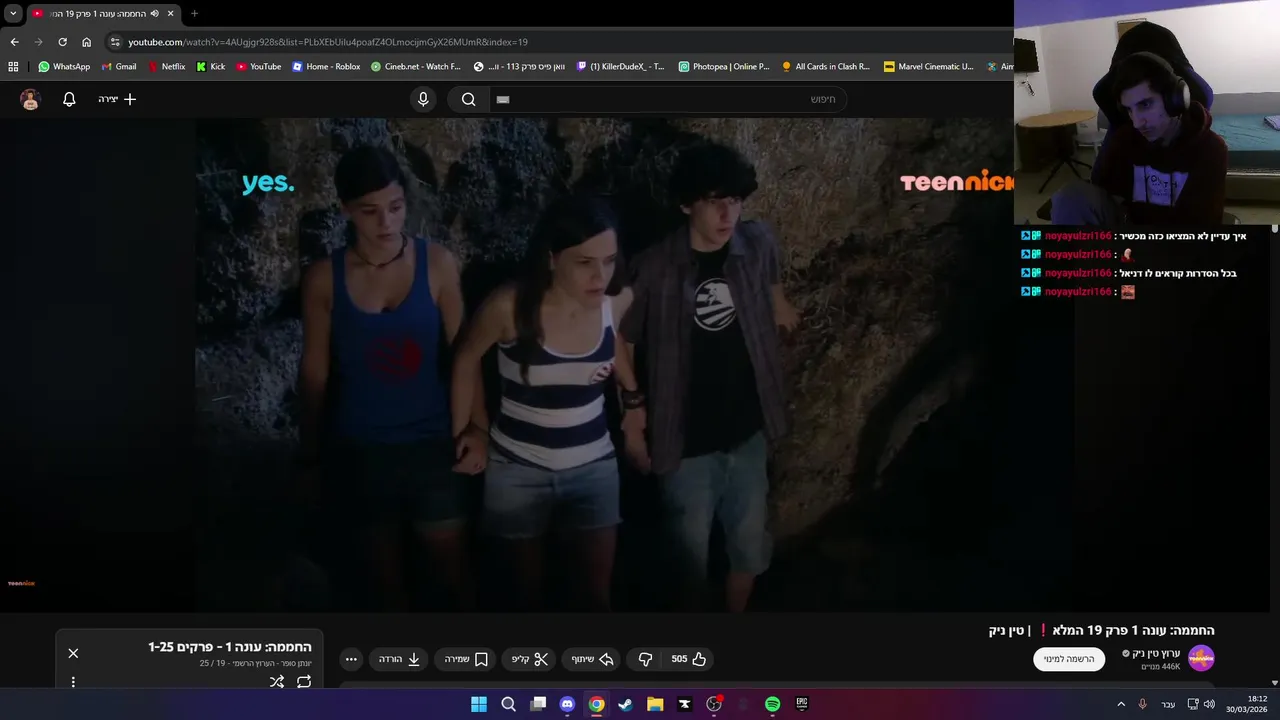The image size is (1280, 720).
Task: Open the YouTube account avatar menu
Action: point(30,99)
